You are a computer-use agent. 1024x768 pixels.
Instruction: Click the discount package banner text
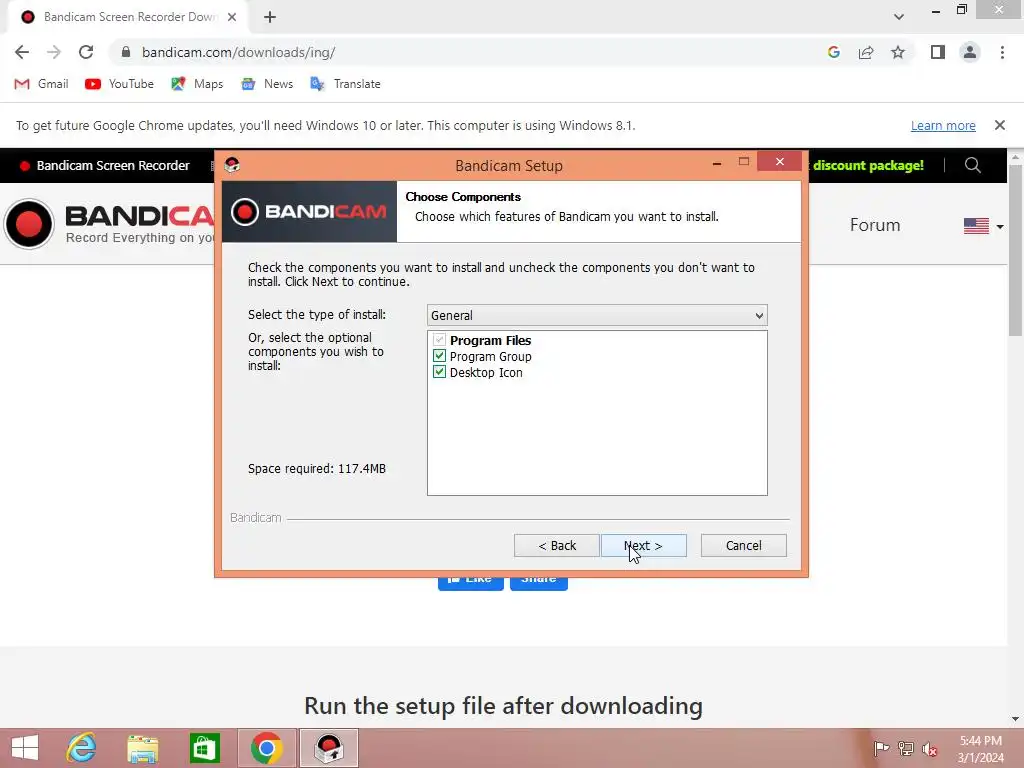pos(868,165)
